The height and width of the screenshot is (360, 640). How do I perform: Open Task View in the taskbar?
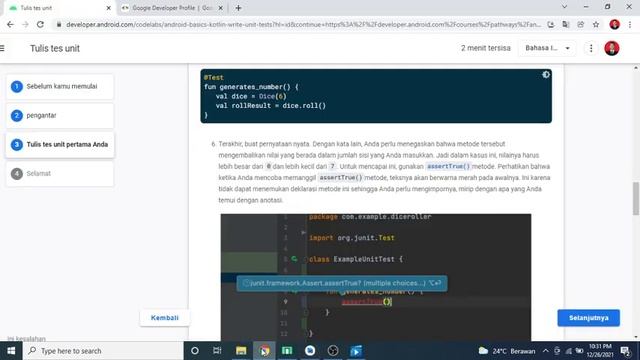pos(217,351)
